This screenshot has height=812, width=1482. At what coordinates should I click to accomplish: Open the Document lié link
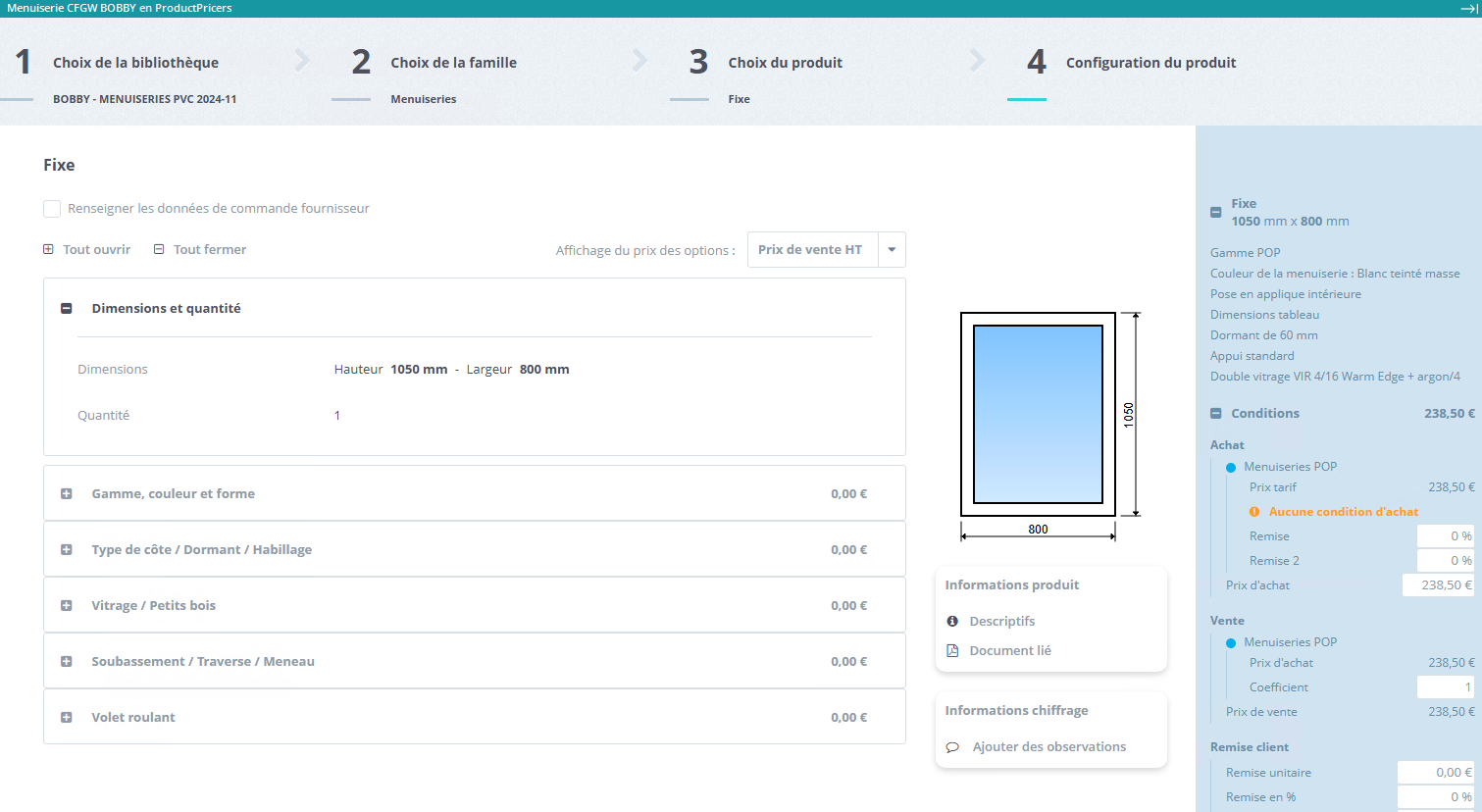[1009, 650]
